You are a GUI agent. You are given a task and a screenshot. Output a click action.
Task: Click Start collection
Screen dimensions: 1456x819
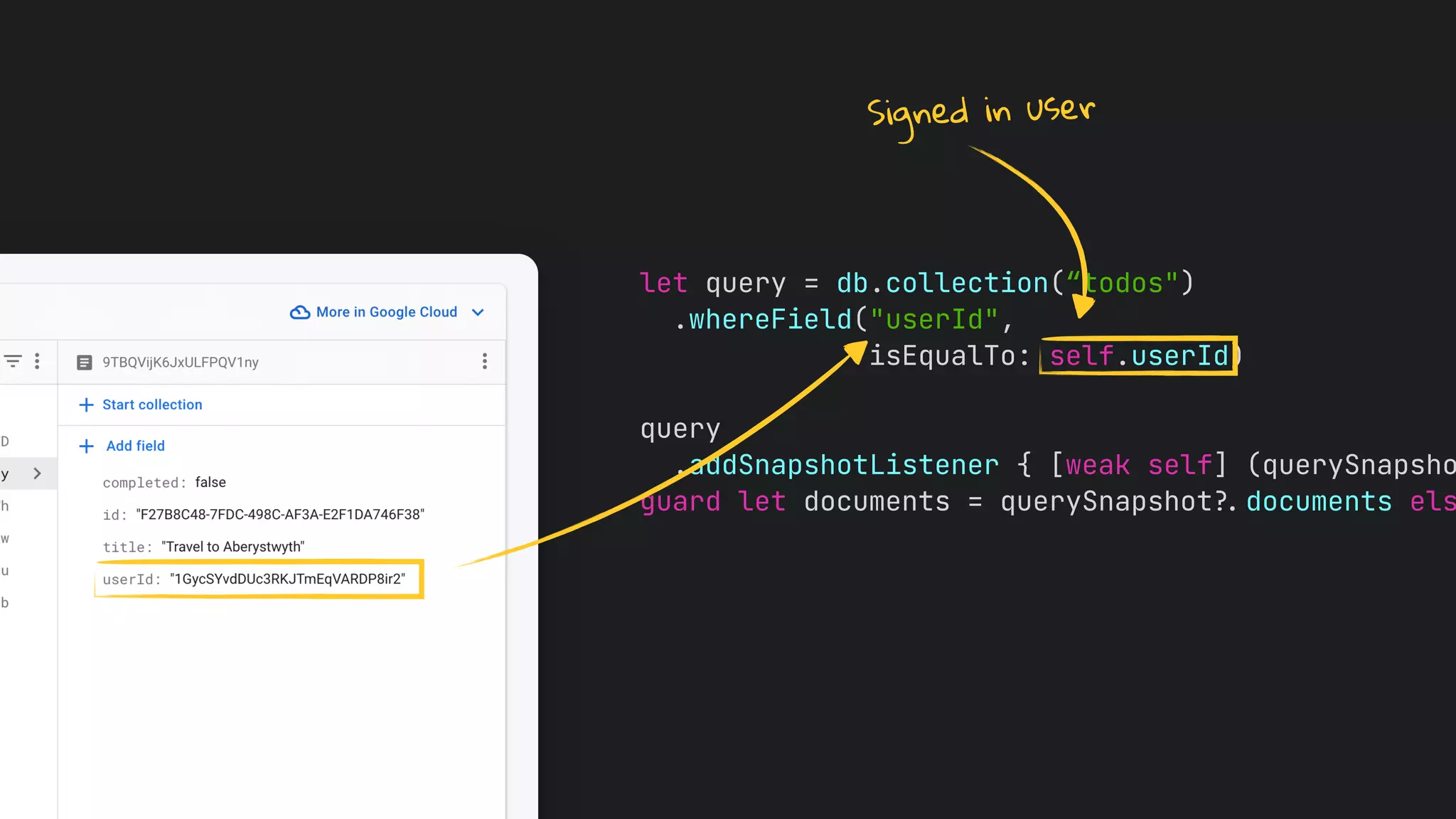(x=152, y=405)
